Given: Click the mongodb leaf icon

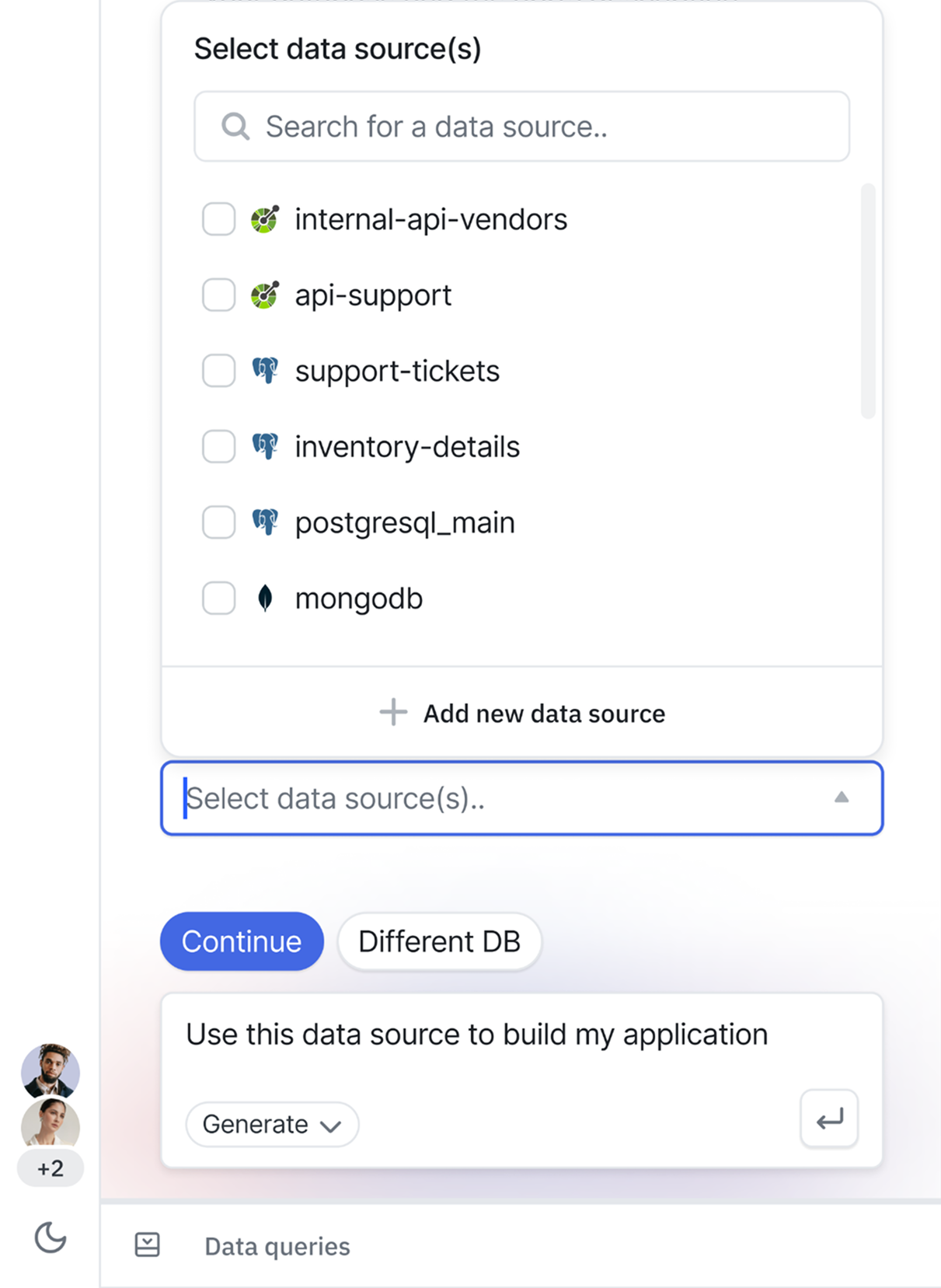Looking at the screenshot, I should [265, 599].
